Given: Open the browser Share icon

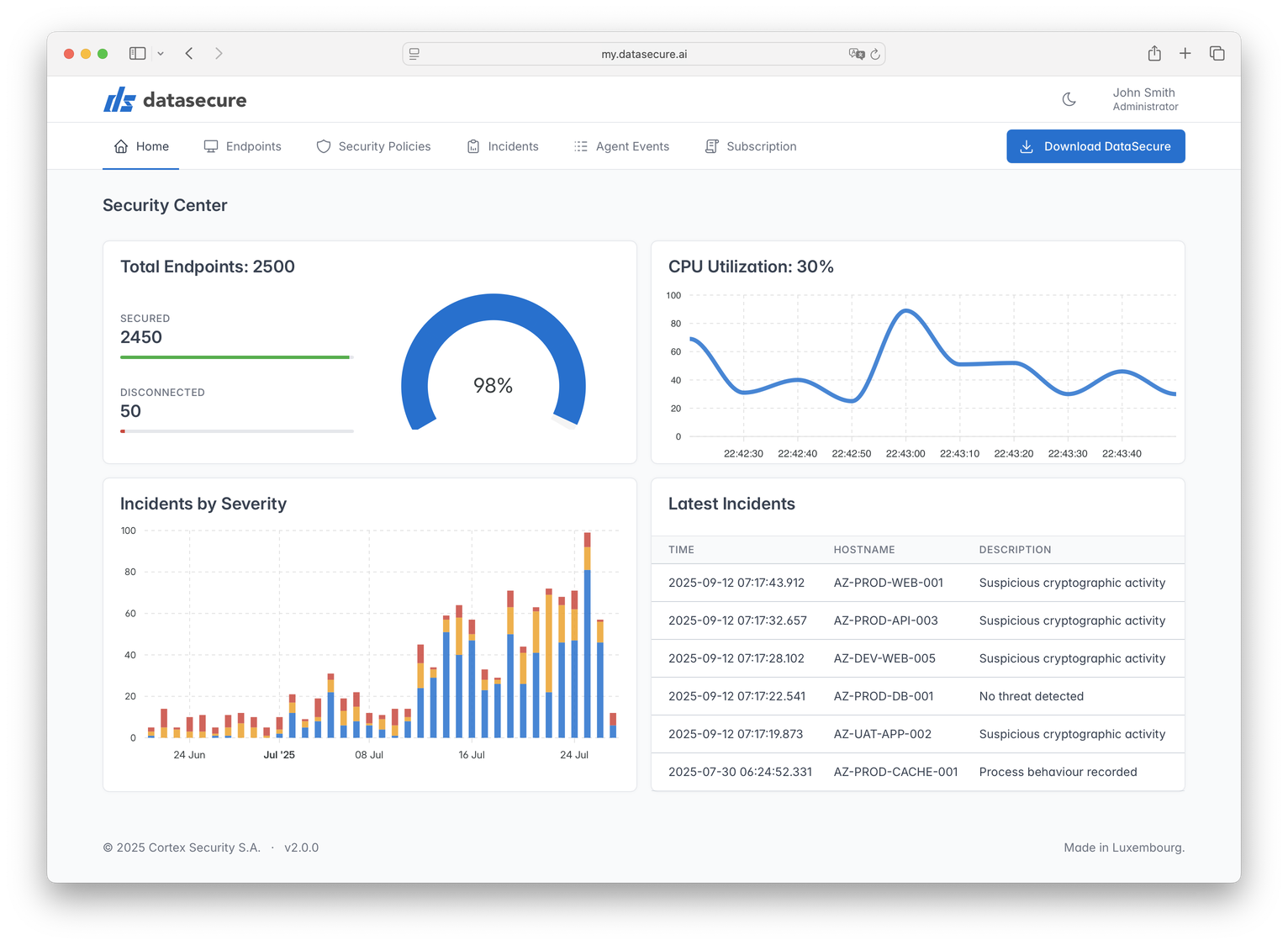Looking at the screenshot, I should pyautogui.click(x=1154, y=53).
